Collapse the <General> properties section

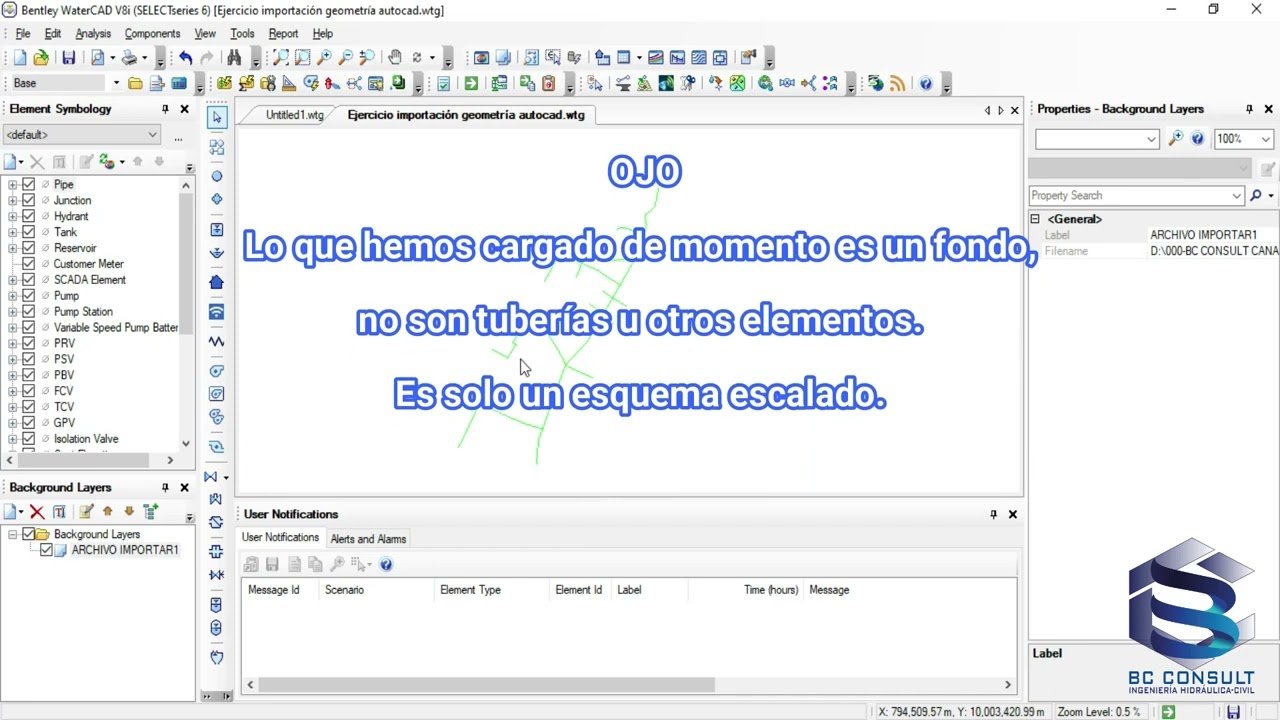[1036, 219]
